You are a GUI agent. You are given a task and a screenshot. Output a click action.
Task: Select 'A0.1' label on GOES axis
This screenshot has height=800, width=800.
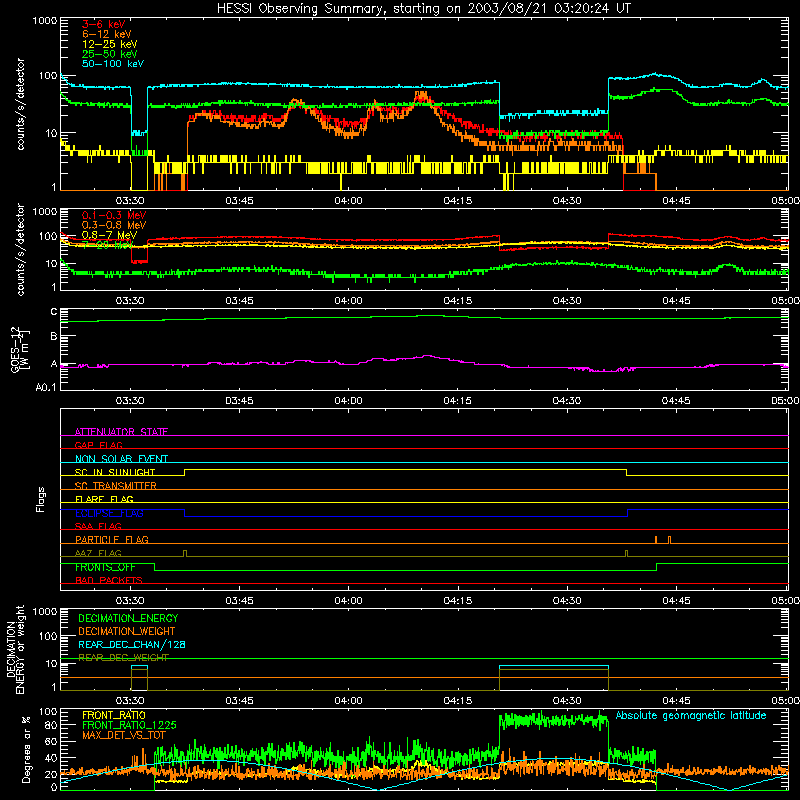click(46, 387)
